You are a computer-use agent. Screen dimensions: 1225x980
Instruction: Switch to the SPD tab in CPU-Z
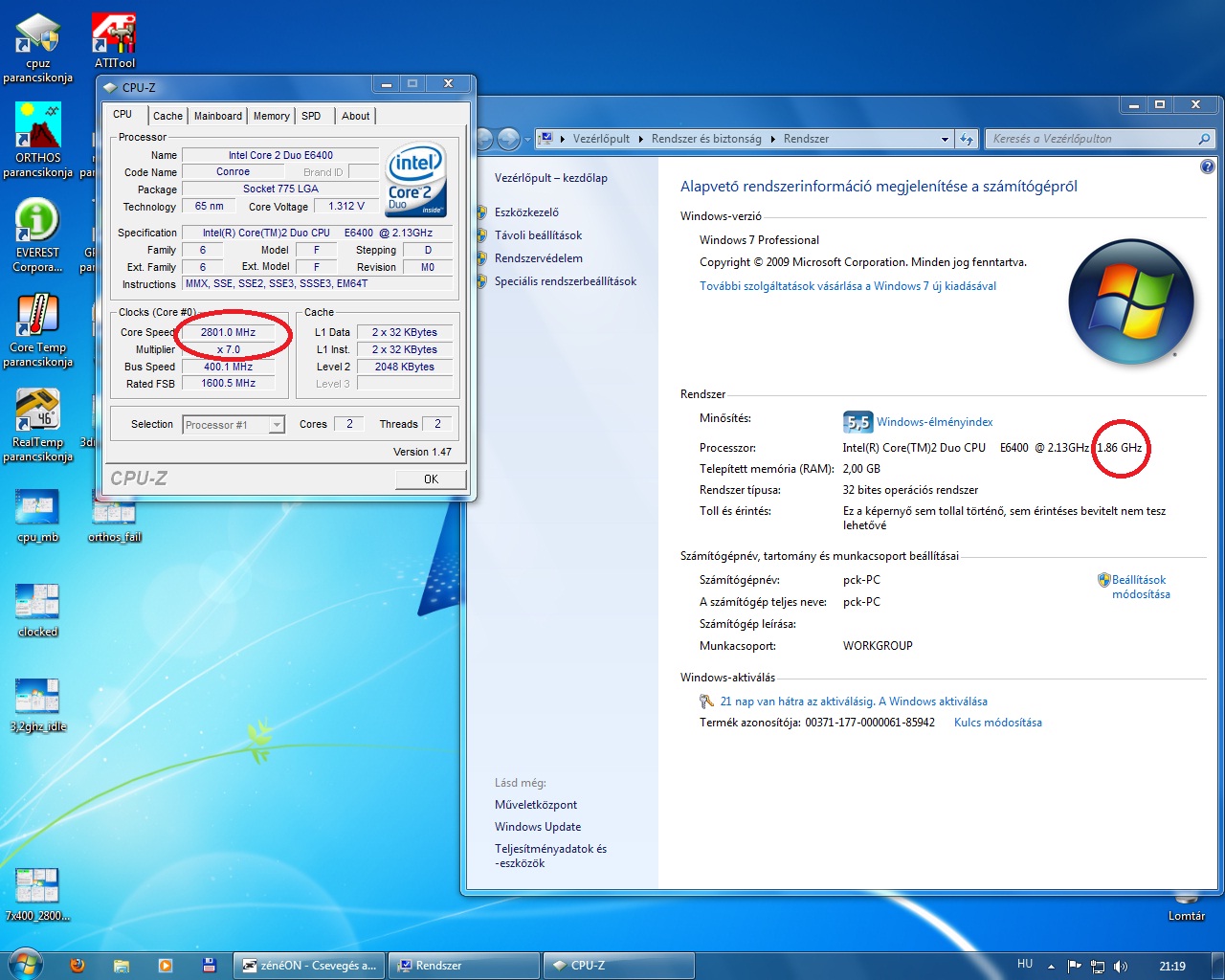pos(311,116)
